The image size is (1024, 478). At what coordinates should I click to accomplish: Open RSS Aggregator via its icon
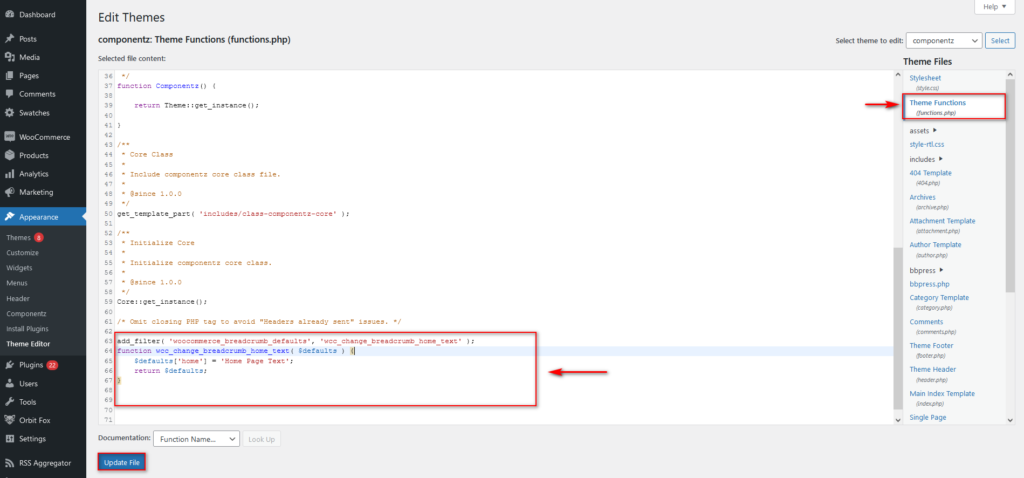(9, 463)
